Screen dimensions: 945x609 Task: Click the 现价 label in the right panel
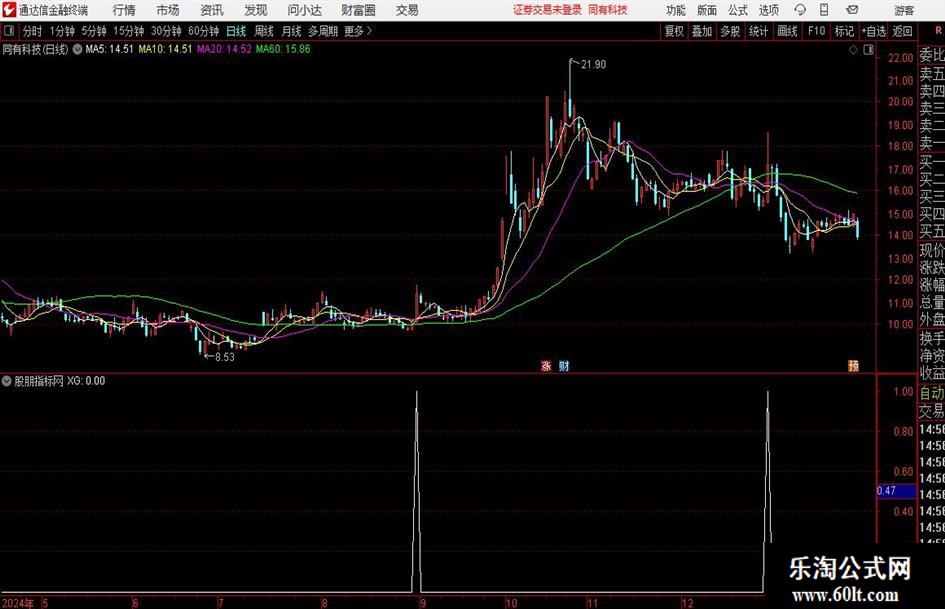click(x=932, y=251)
